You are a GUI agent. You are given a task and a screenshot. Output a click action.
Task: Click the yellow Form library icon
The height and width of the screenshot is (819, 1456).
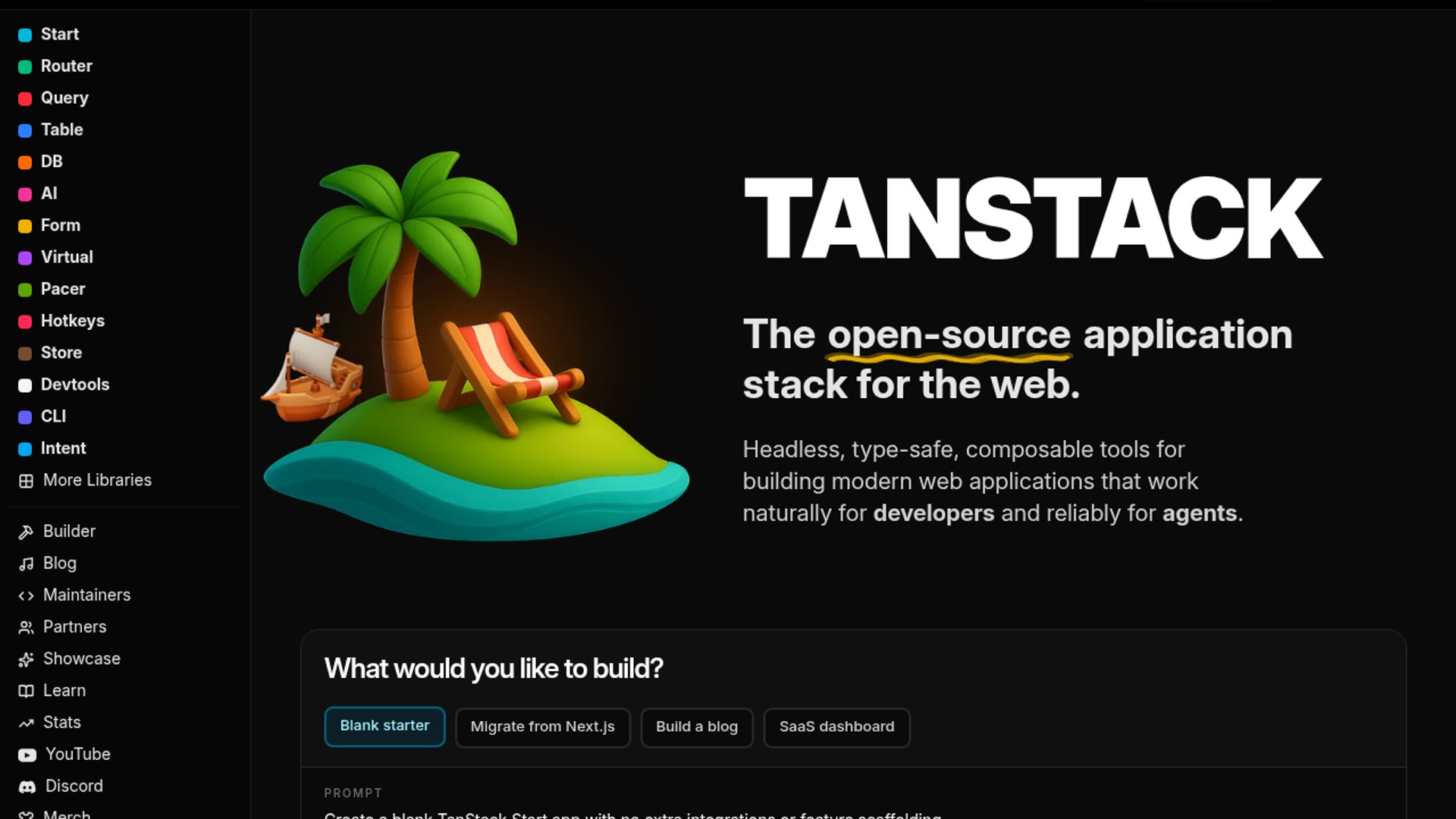click(x=25, y=226)
